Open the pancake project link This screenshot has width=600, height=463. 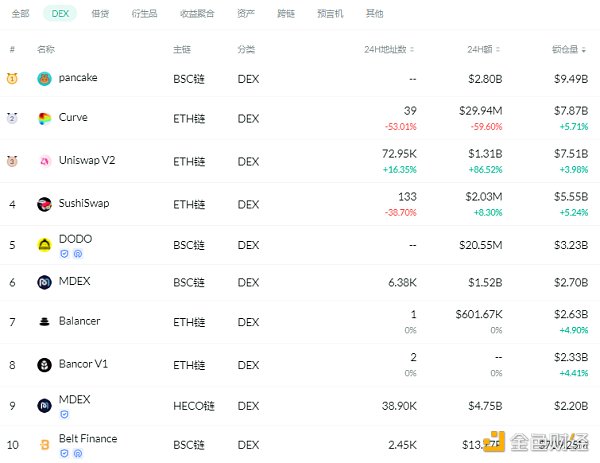point(78,78)
